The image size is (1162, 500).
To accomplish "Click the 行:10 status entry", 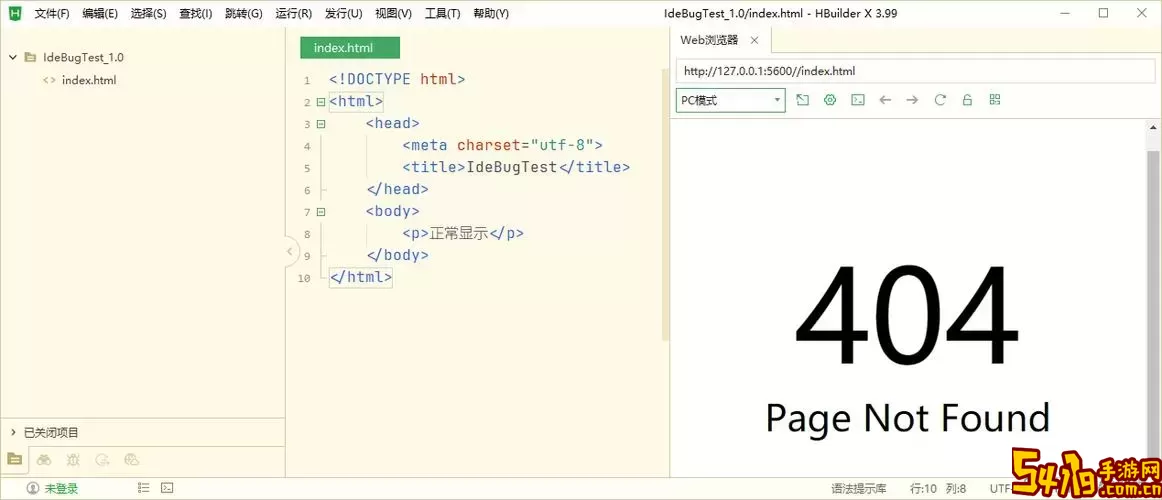I will tap(923, 488).
